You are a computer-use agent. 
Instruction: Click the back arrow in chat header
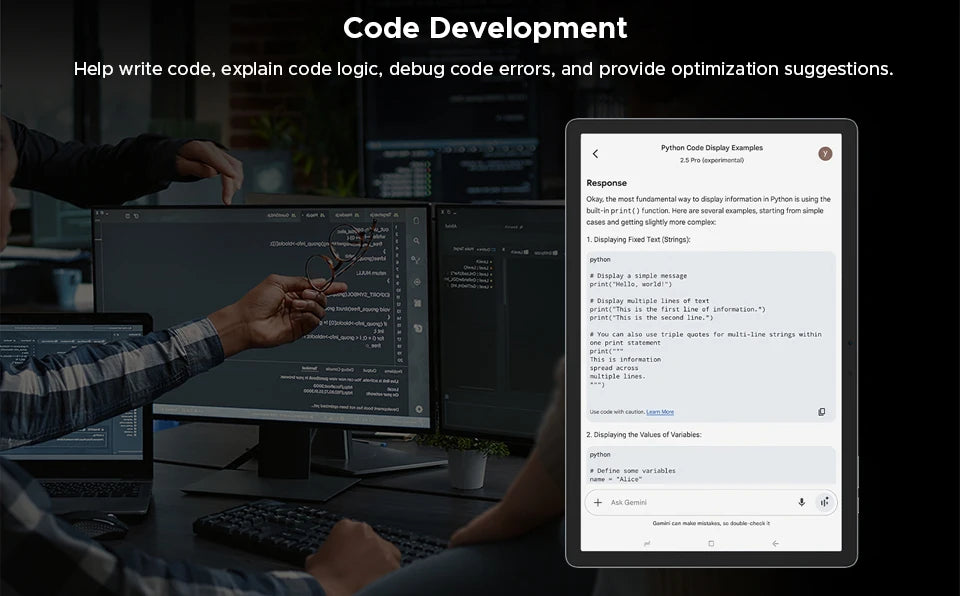click(596, 154)
